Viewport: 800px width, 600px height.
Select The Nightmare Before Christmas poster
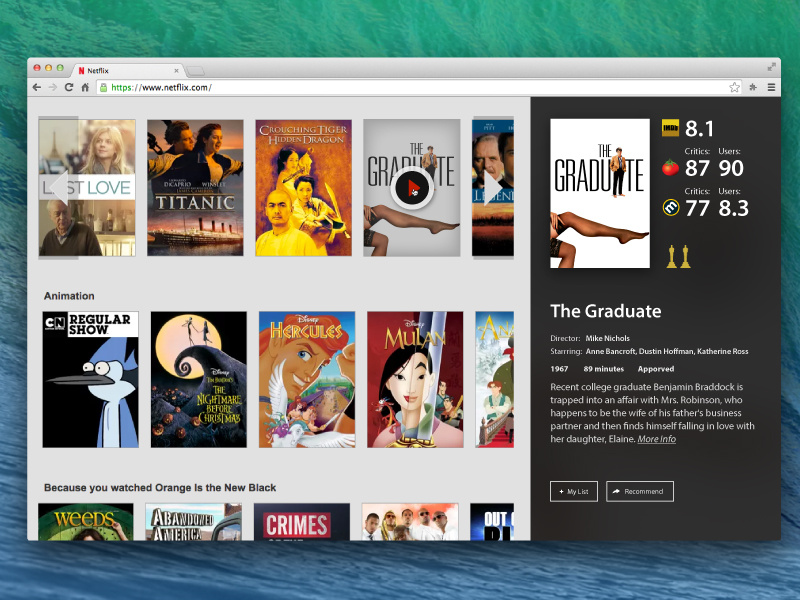198,380
